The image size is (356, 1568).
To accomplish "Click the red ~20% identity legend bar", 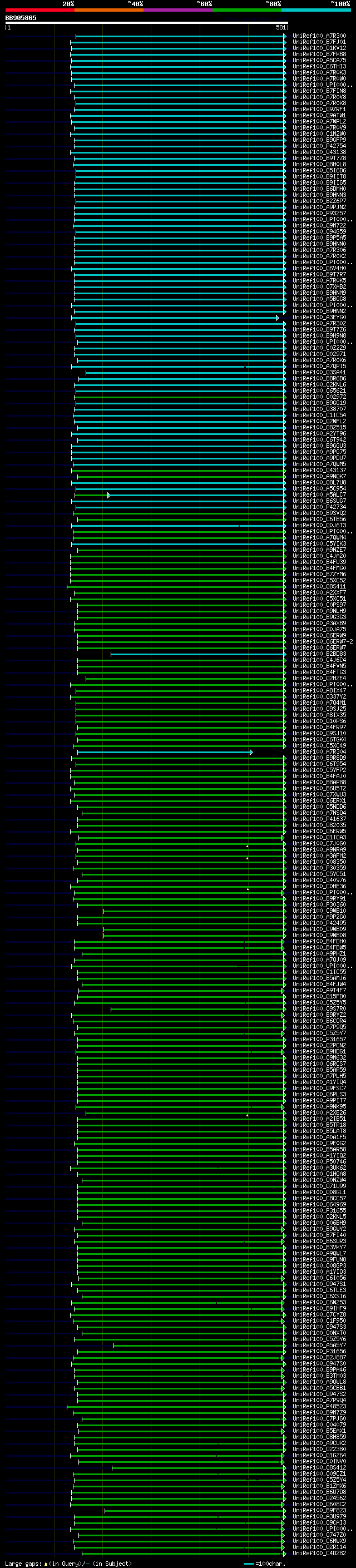I will tap(39, 10).
